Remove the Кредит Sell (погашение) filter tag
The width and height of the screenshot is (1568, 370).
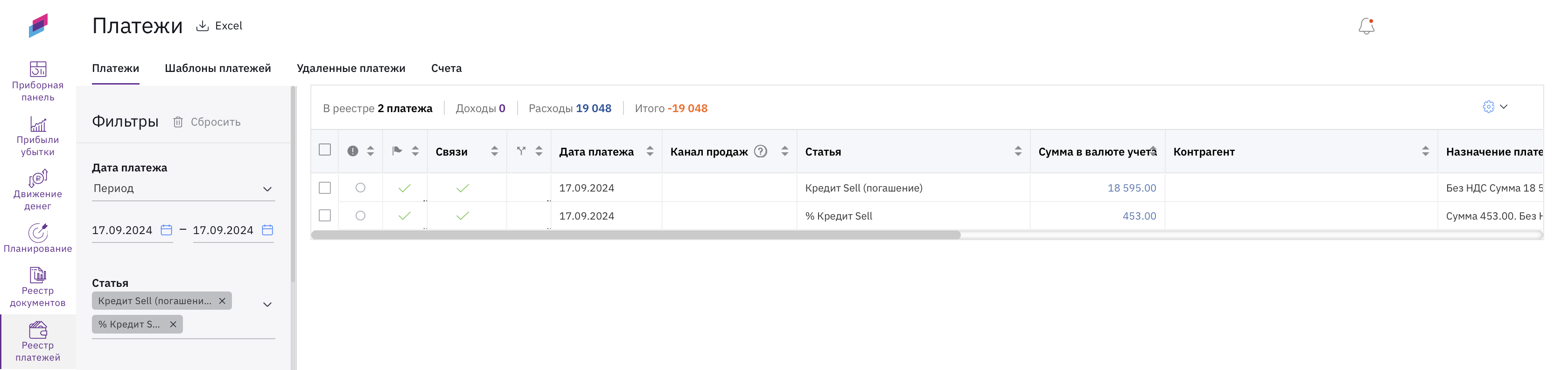point(222,300)
